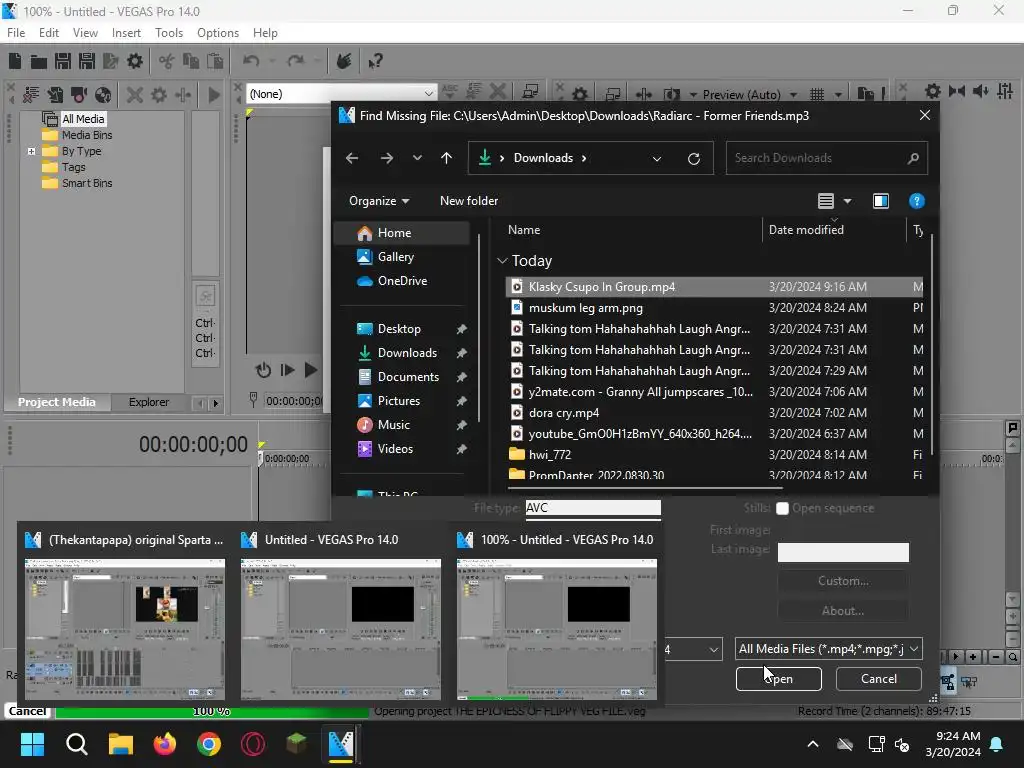
Task: Switch to the Explorer tab
Action: pyautogui.click(x=149, y=402)
